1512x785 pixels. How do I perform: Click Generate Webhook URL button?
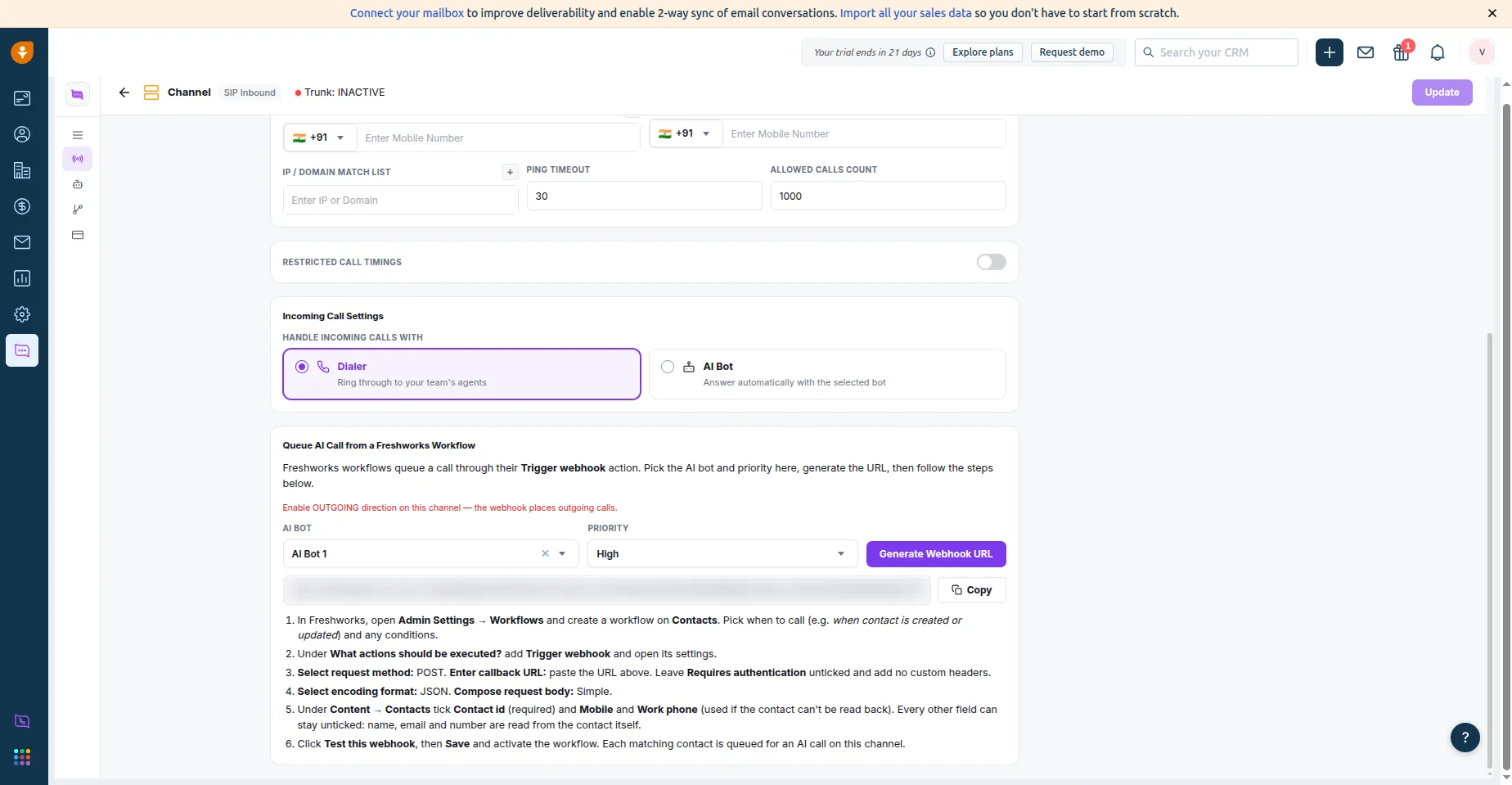936,554
